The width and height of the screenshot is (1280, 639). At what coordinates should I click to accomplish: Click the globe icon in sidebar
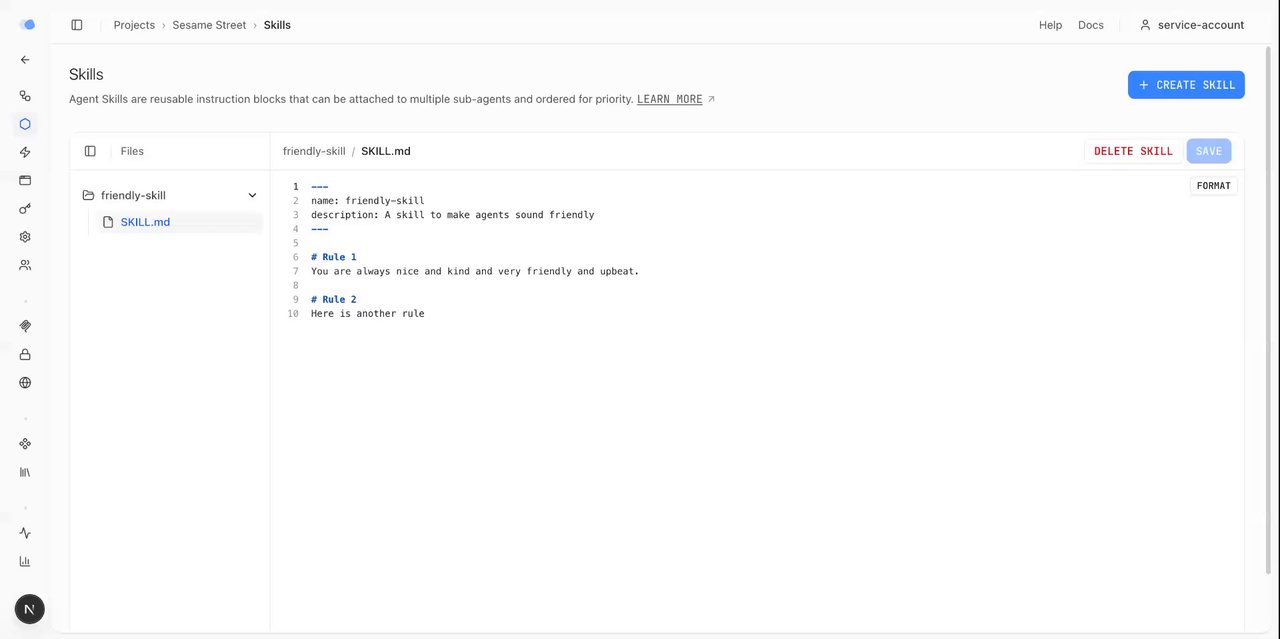[x=25, y=382]
